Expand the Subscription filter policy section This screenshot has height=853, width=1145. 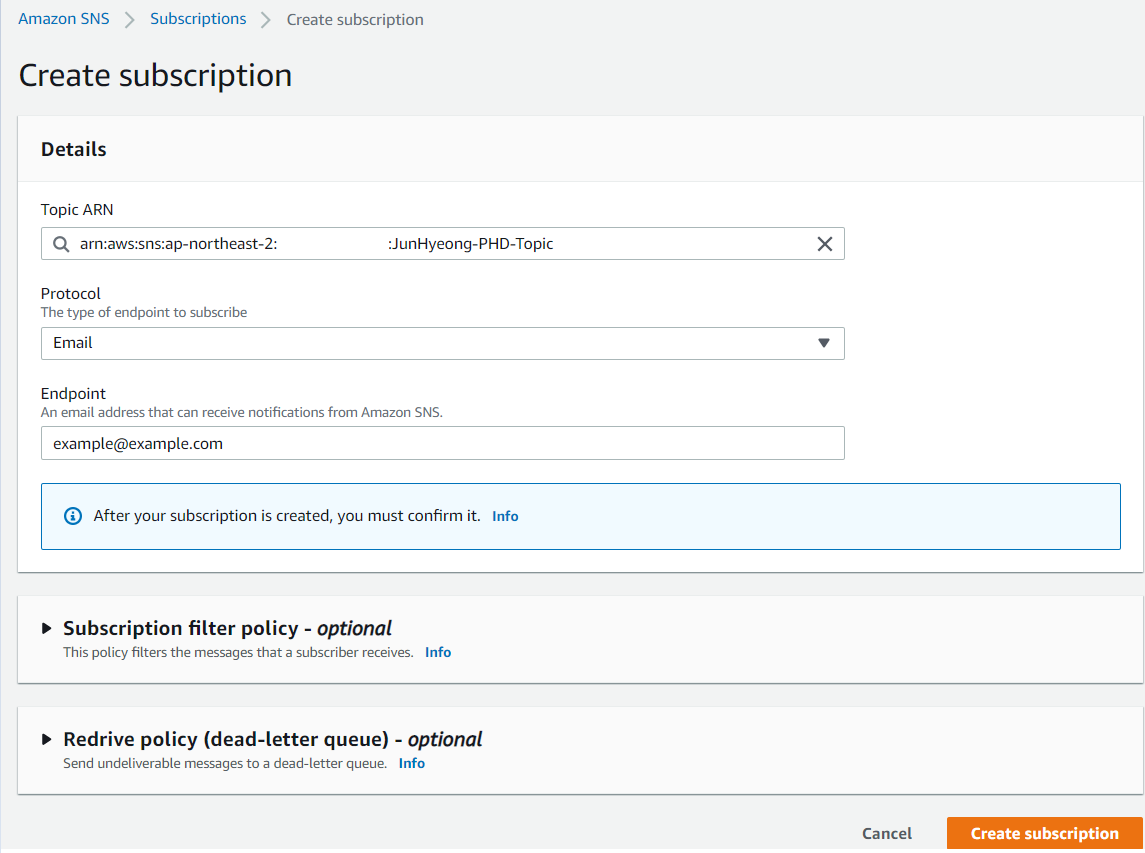click(x=46, y=629)
